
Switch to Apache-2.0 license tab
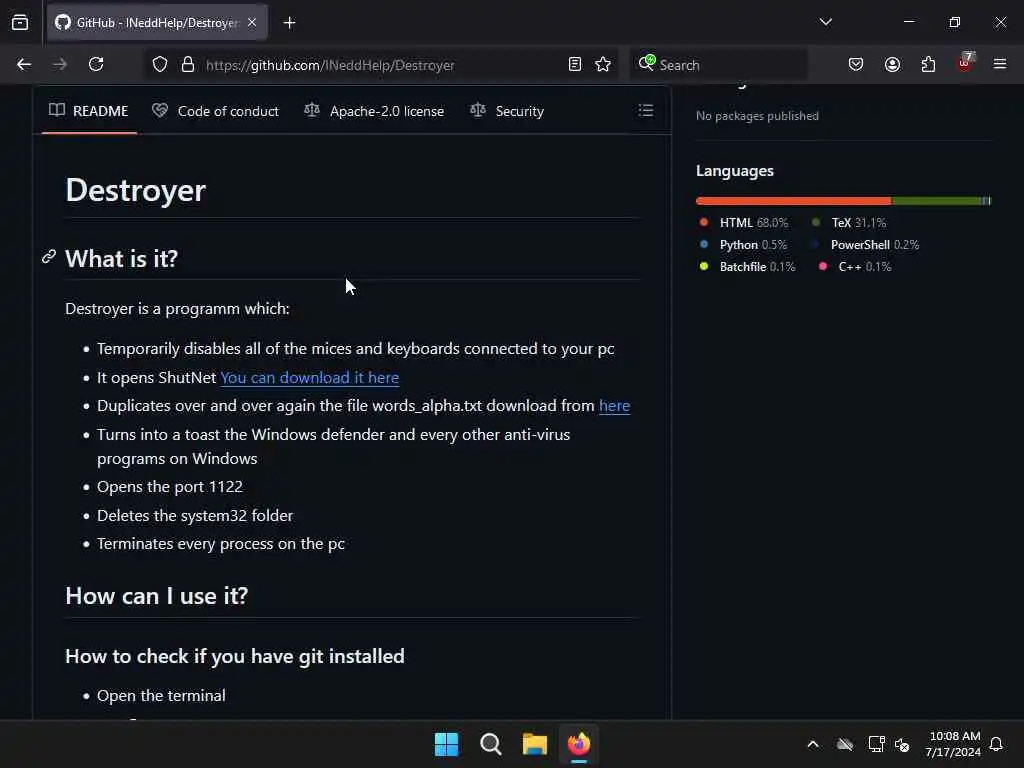pyautogui.click(x=374, y=111)
